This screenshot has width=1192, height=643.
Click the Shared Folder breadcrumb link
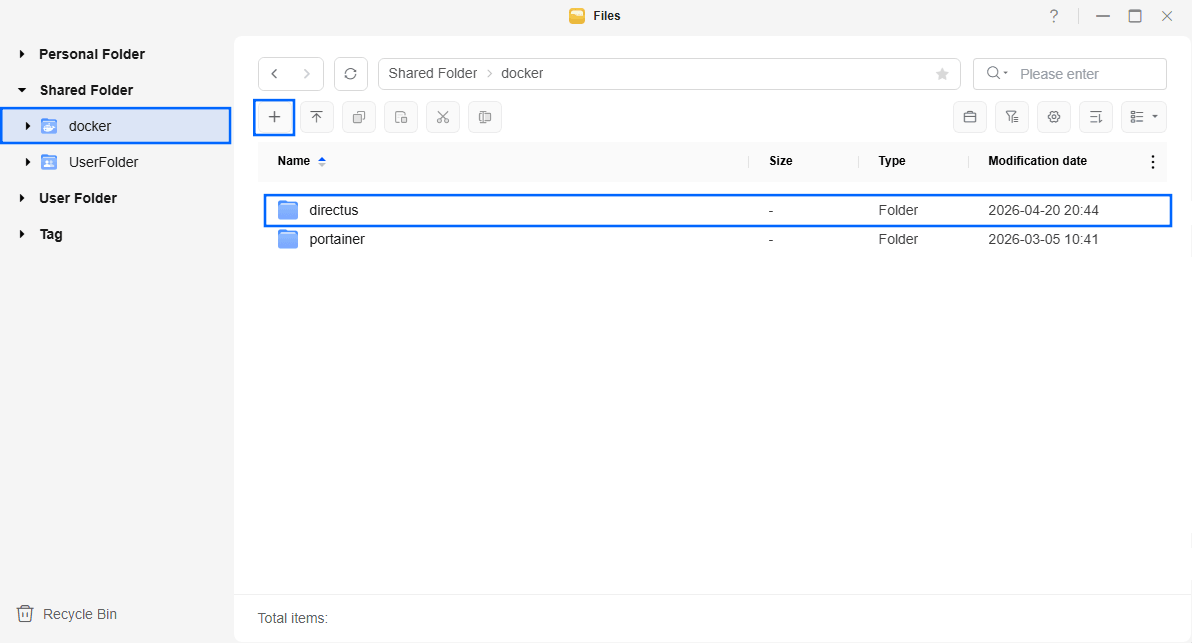[432, 74]
